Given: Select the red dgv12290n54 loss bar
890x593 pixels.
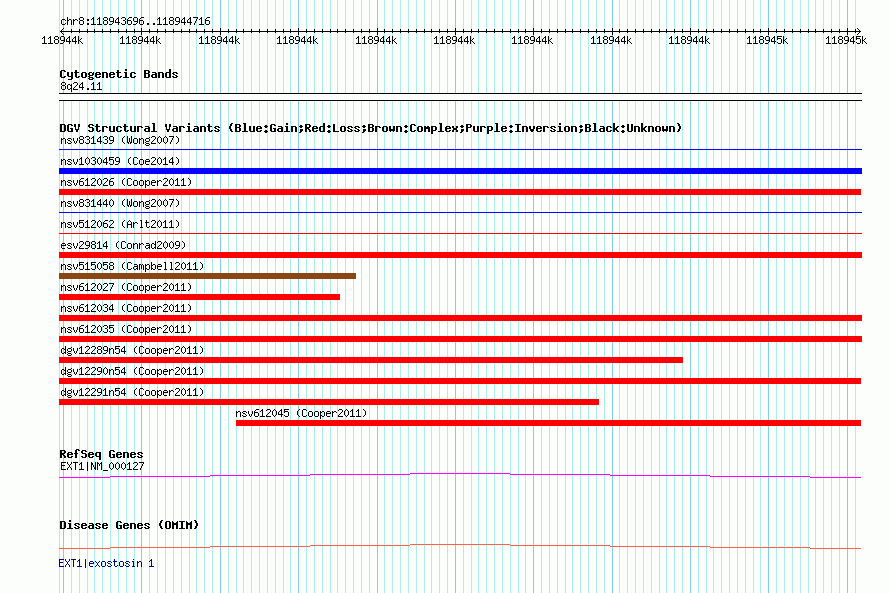Looking at the screenshot, I should click(x=460, y=381).
